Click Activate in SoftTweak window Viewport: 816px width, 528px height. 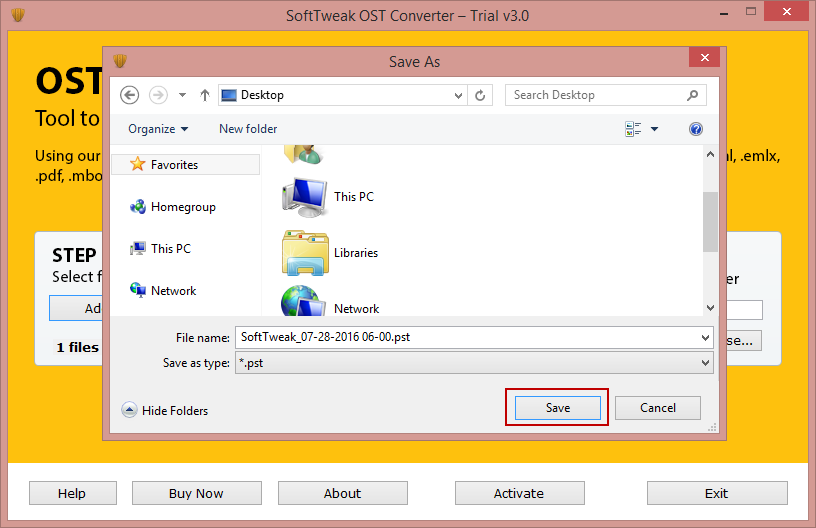(519, 493)
